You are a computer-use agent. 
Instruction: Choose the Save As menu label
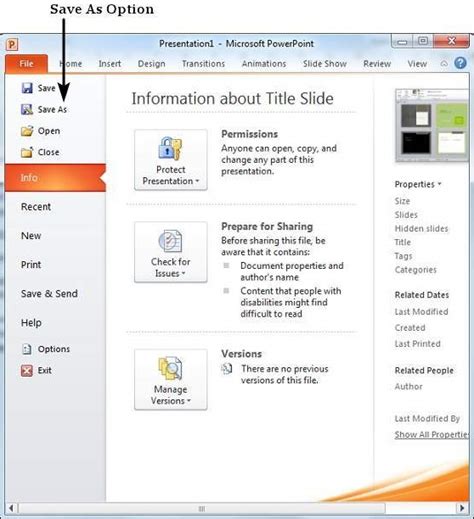coord(52,109)
